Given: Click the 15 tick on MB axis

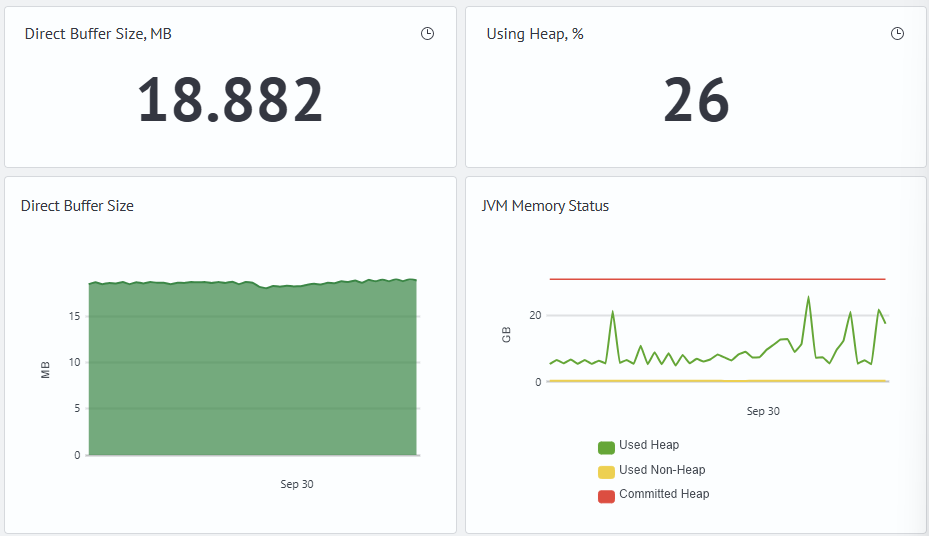Looking at the screenshot, I should 74,316.
